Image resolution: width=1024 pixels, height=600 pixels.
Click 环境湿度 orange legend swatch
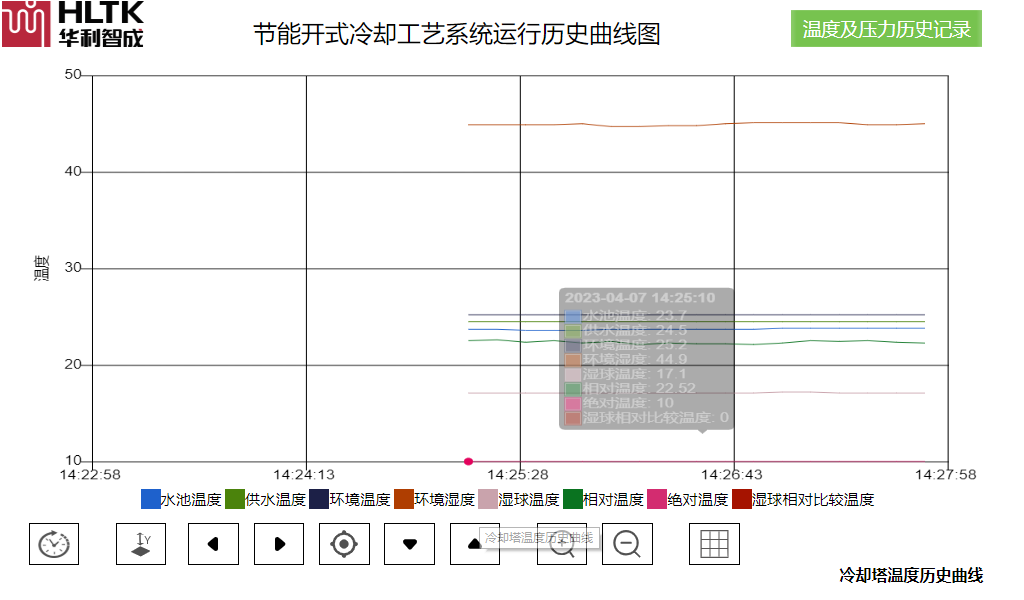pyautogui.click(x=404, y=500)
